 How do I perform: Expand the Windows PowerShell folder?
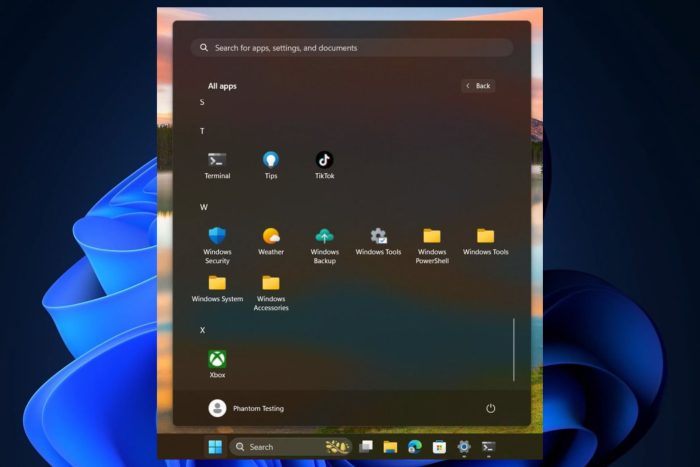pyautogui.click(x=432, y=246)
